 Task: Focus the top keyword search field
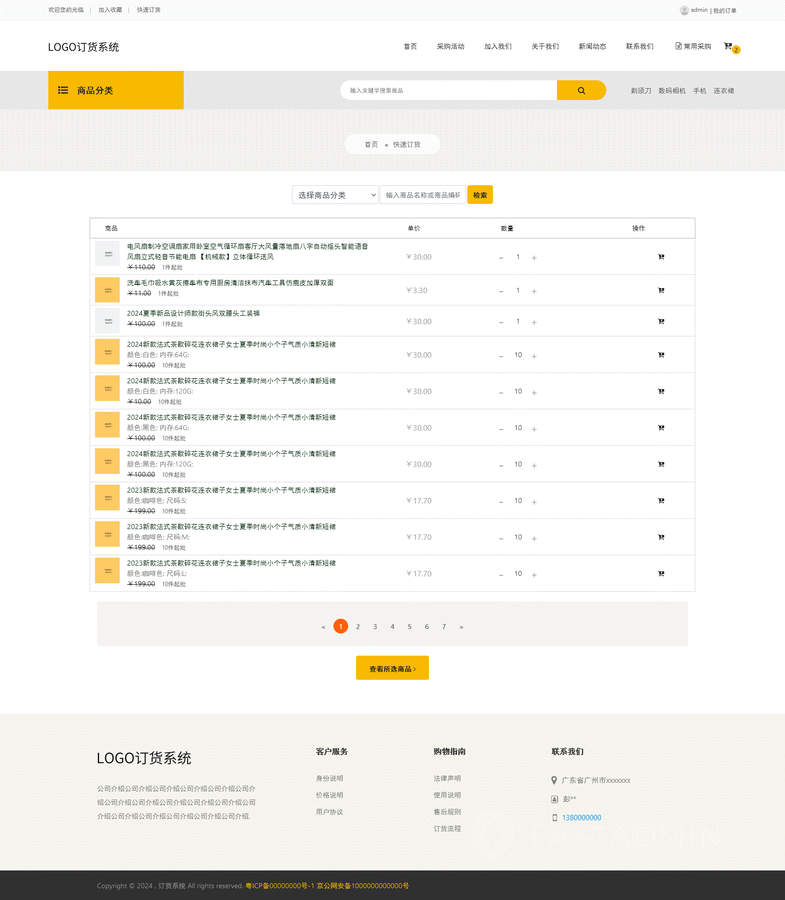(x=448, y=91)
